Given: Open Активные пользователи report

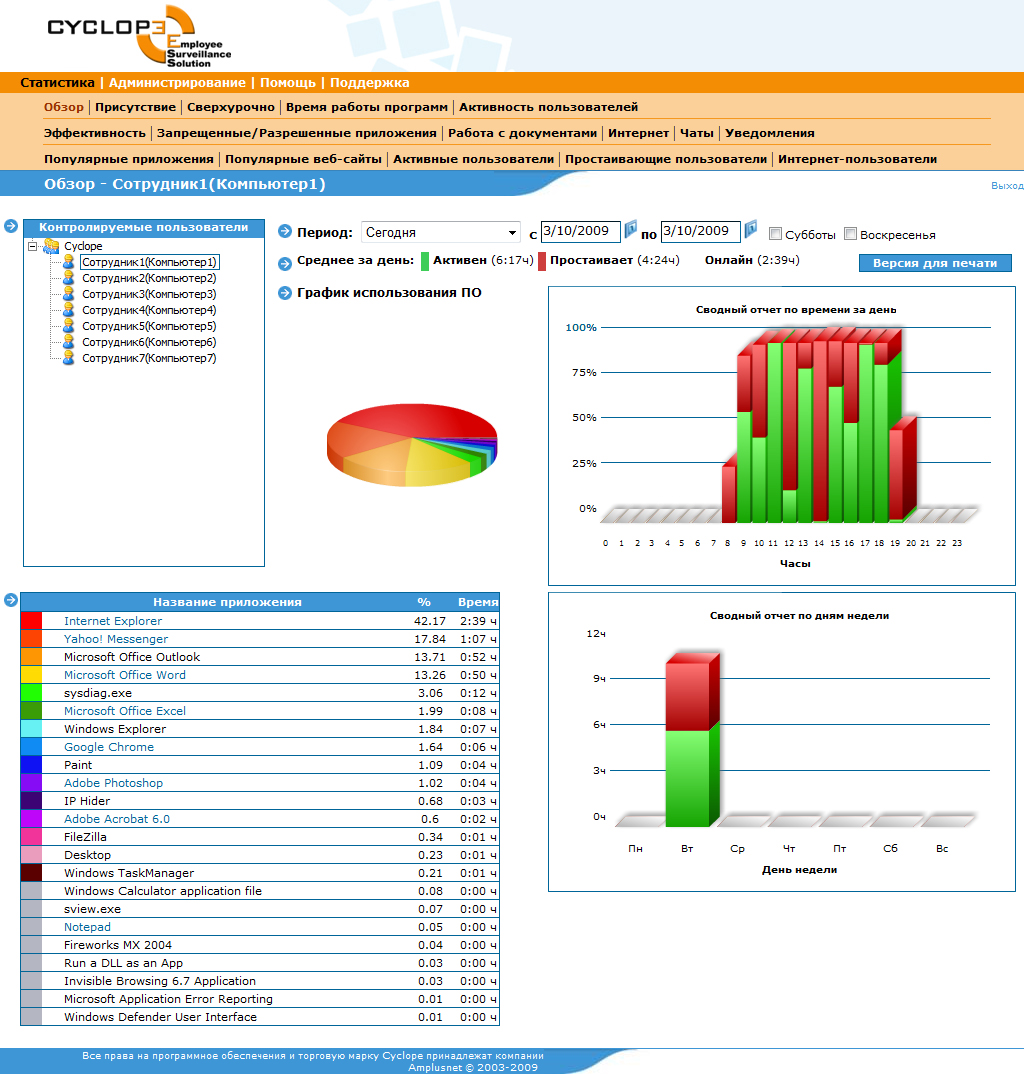Looking at the screenshot, I should [x=473, y=159].
